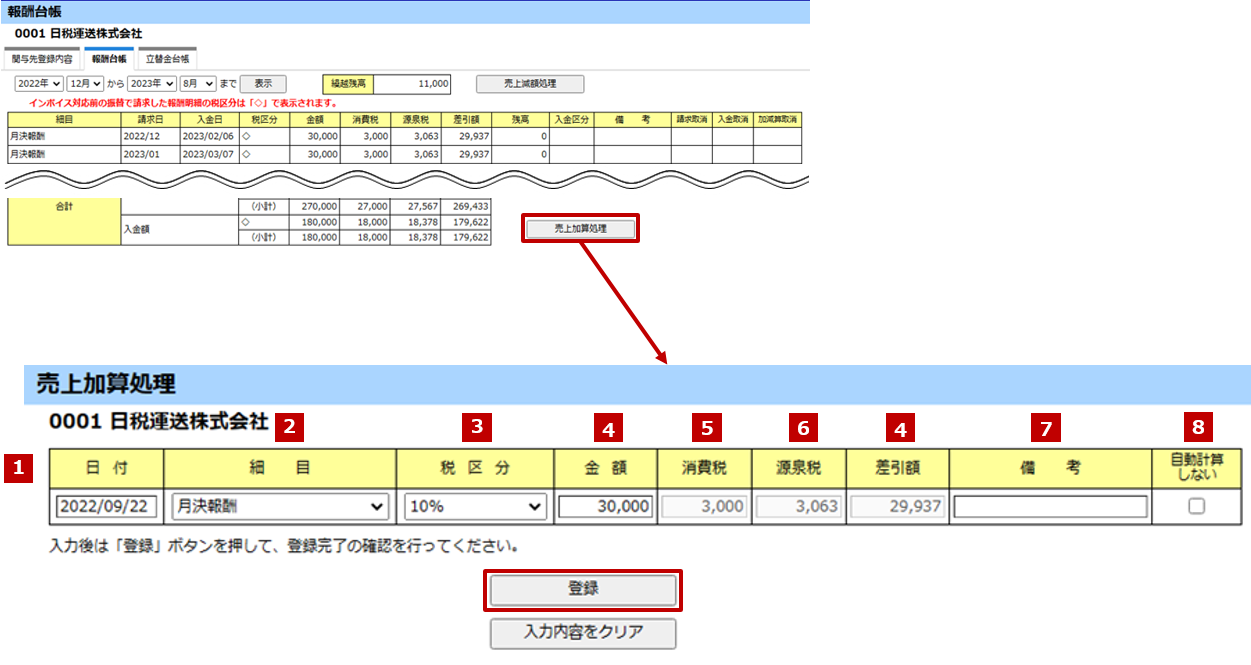Expand the 細目 dropdown set to 月決報酬
This screenshot has width=1251, height=665.
279,507
